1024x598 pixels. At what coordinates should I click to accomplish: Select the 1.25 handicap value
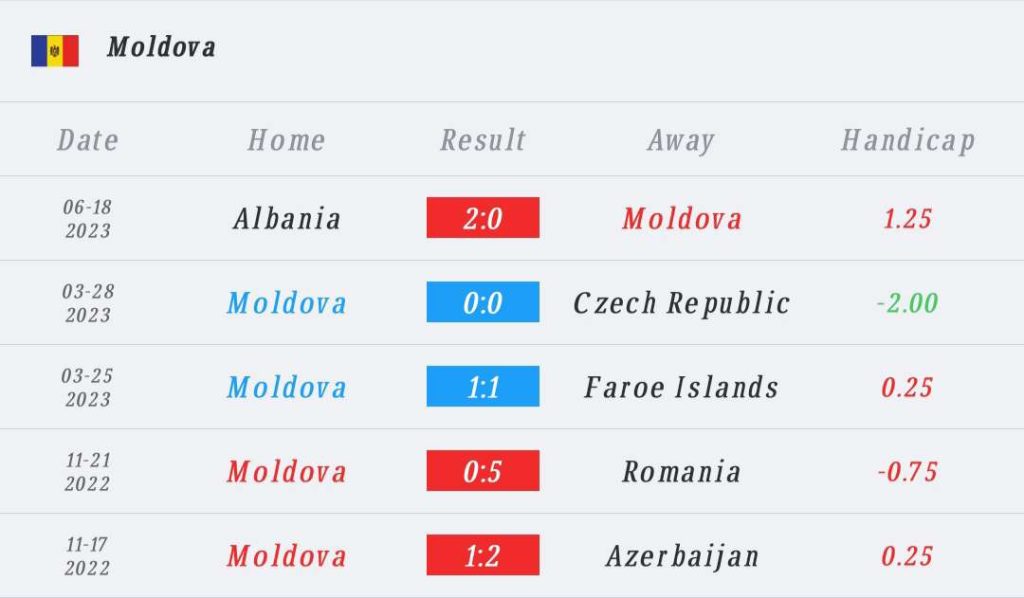point(908,219)
